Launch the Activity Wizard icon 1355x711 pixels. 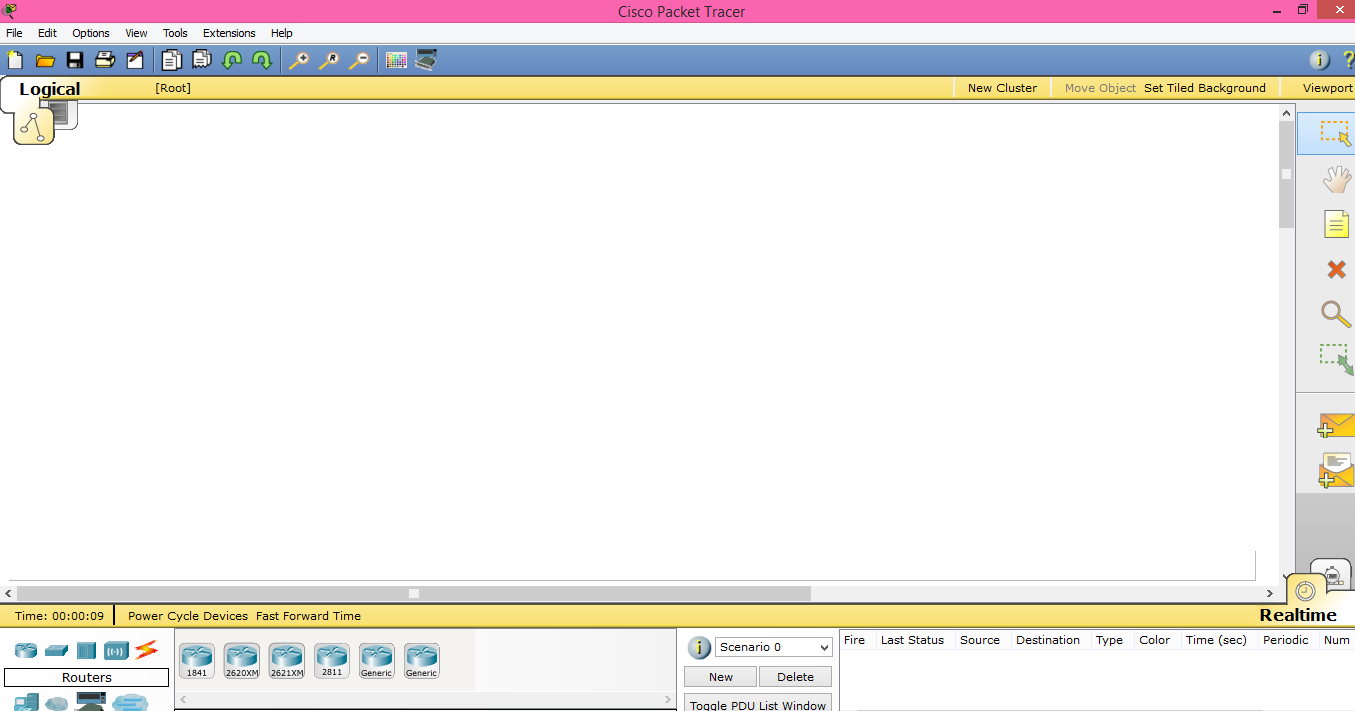(135, 60)
